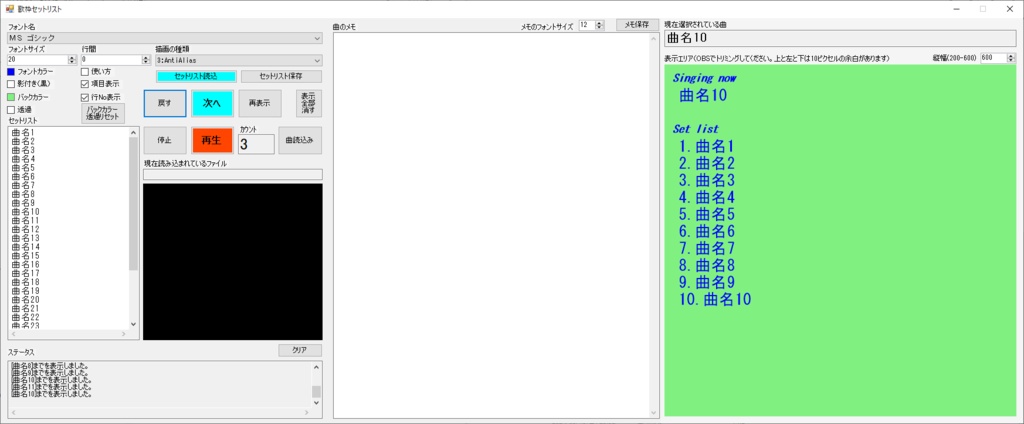Select 曲名1 in the セットリスト listbox

tap(23, 133)
